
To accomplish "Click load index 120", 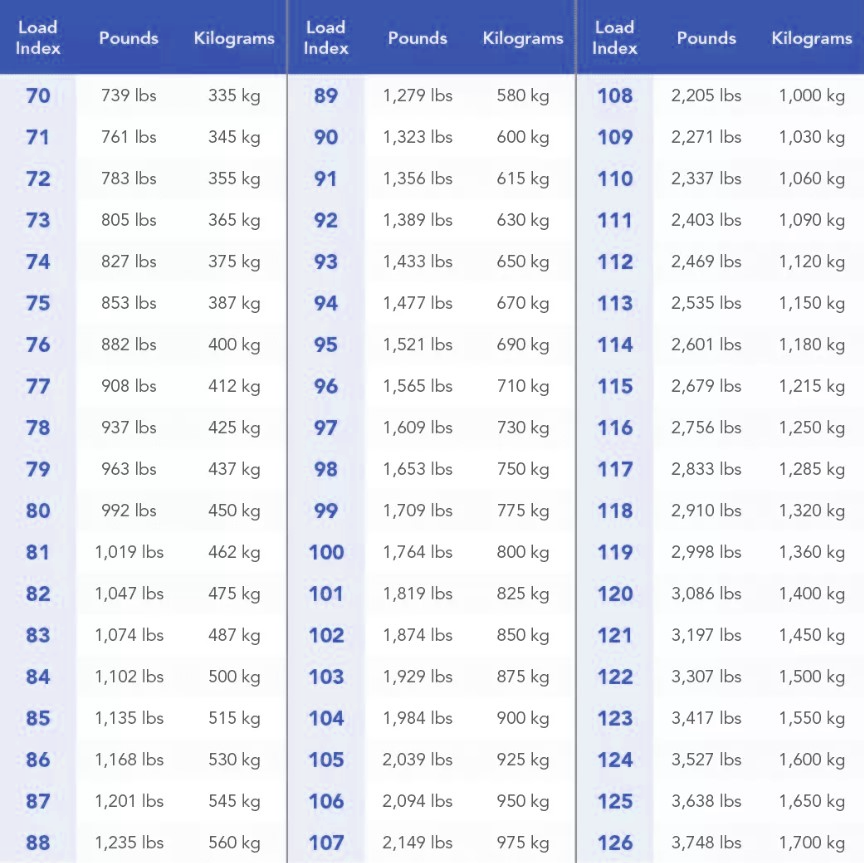I will [x=615, y=594].
